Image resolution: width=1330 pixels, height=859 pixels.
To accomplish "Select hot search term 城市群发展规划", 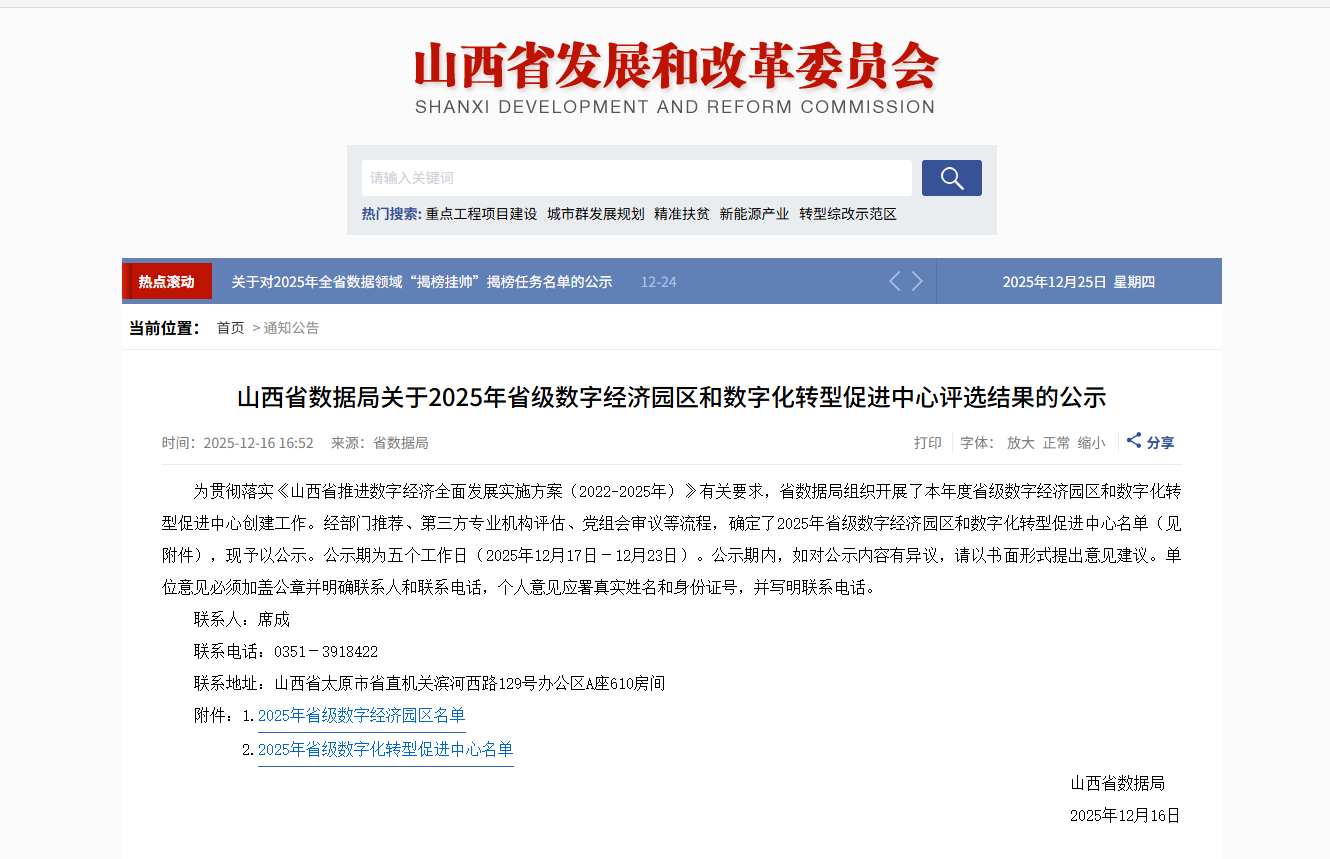I will tap(595, 213).
